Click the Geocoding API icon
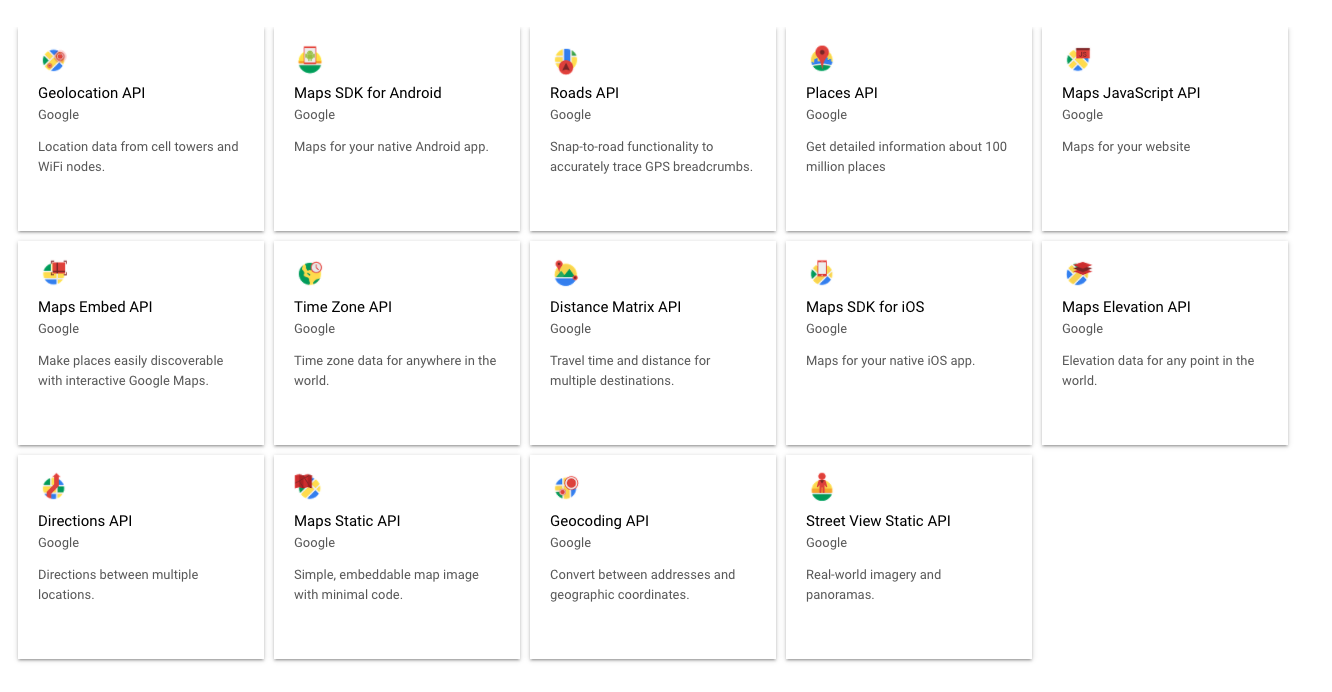The height and width of the screenshot is (692, 1332). point(566,487)
